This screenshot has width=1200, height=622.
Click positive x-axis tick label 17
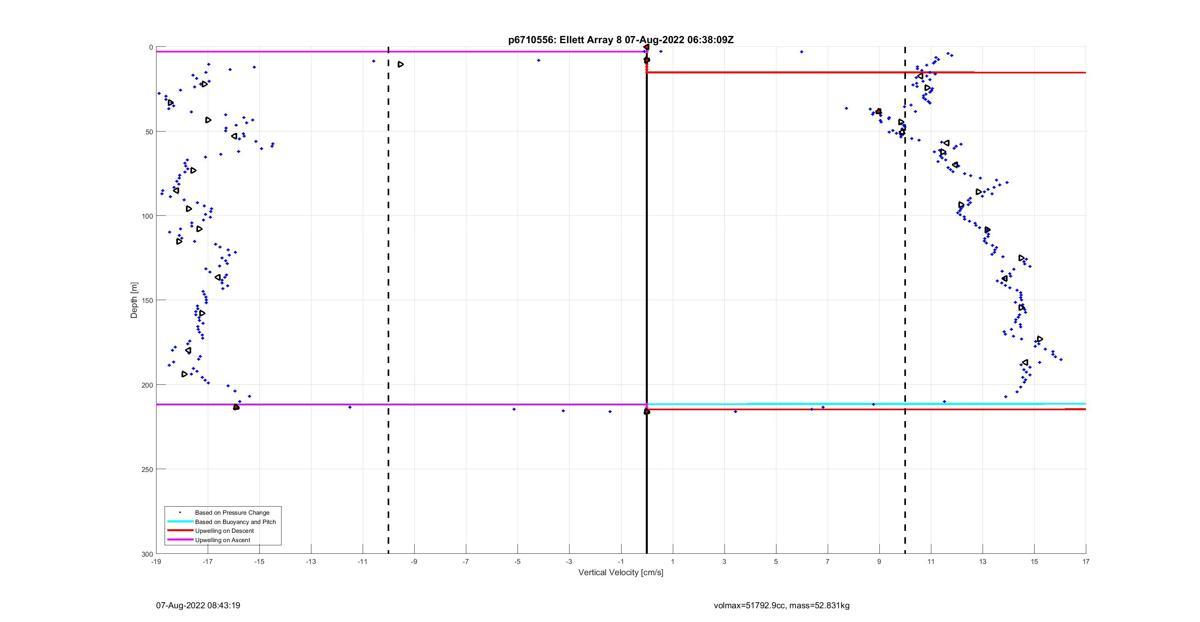(1086, 562)
